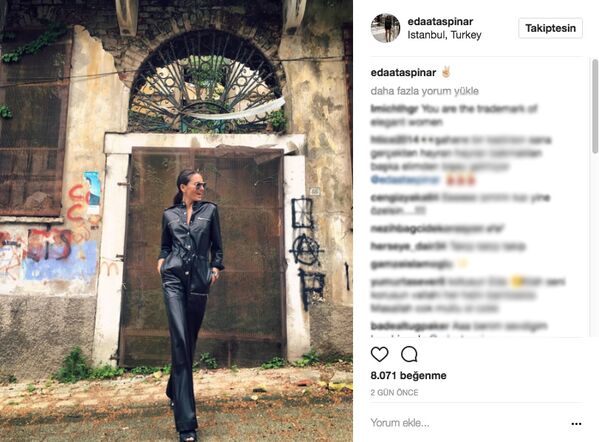This screenshot has height=442, width=599.
Task: Open comments with the speech bubble icon
Action: pyautogui.click(x=409, y=355)
